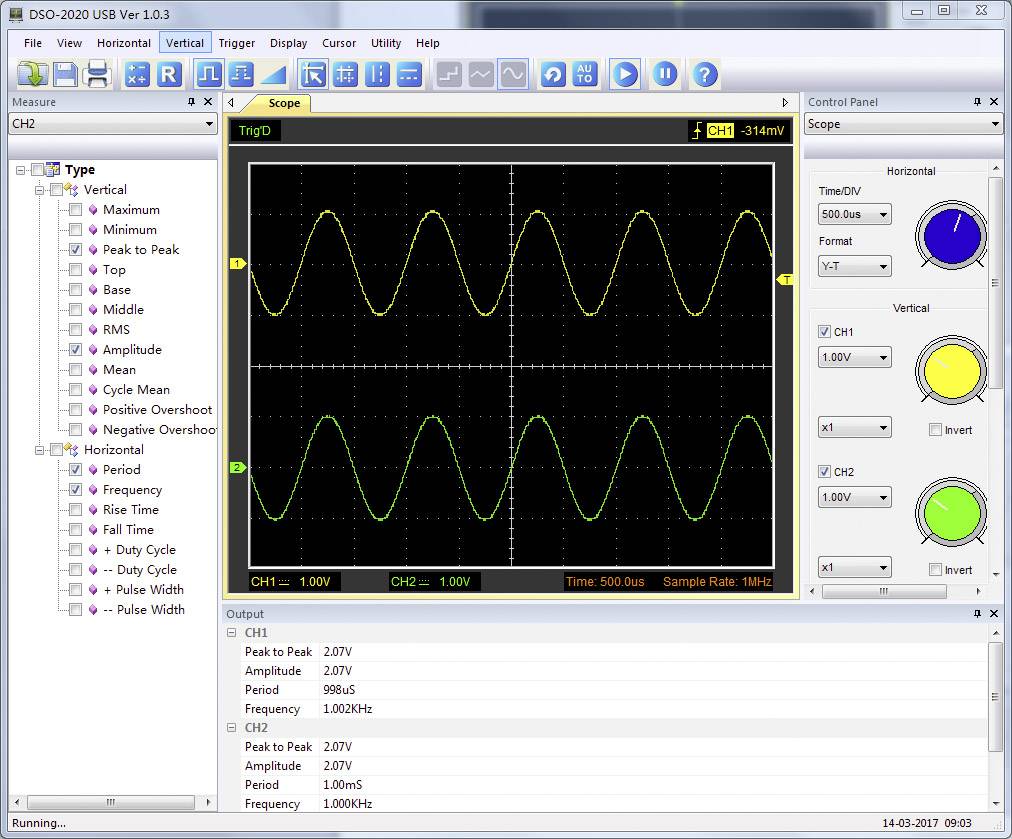This screenshot has width=1012, height=839.
Task: Turn the CH2 green position knob
Action: (949, 513)
